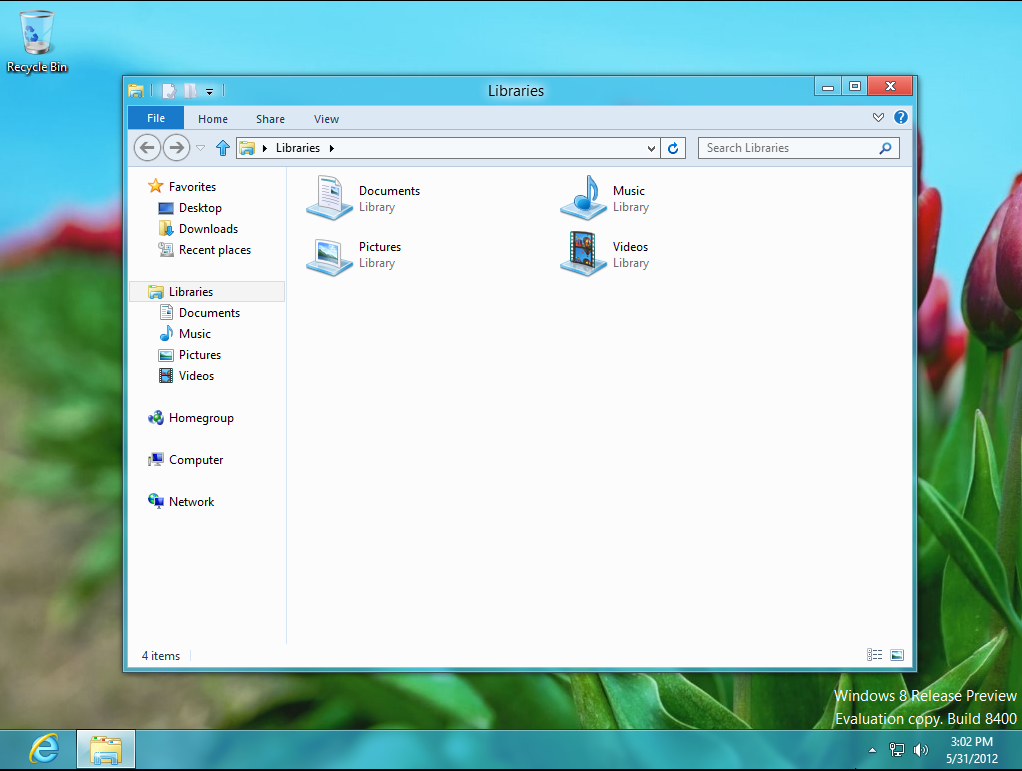Click the speaker icon in system tray
The image size is (1022, 771).
[x=920, y=750]
